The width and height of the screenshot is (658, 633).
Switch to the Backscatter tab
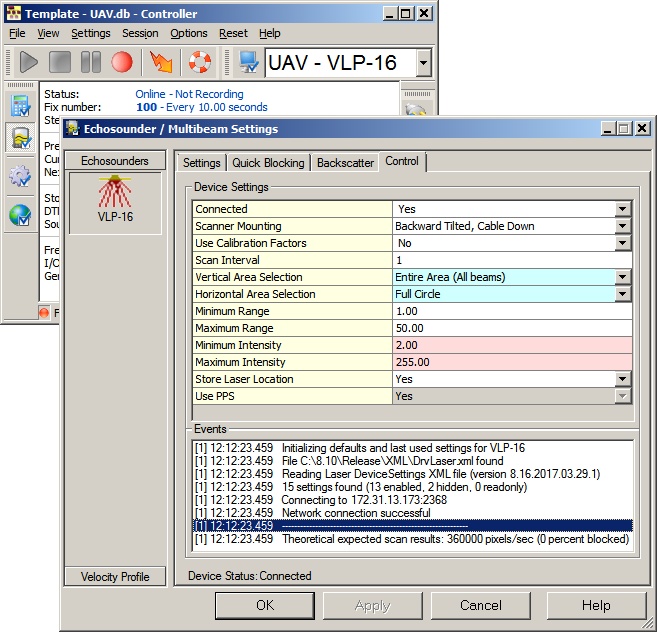(x=345, y=163)
